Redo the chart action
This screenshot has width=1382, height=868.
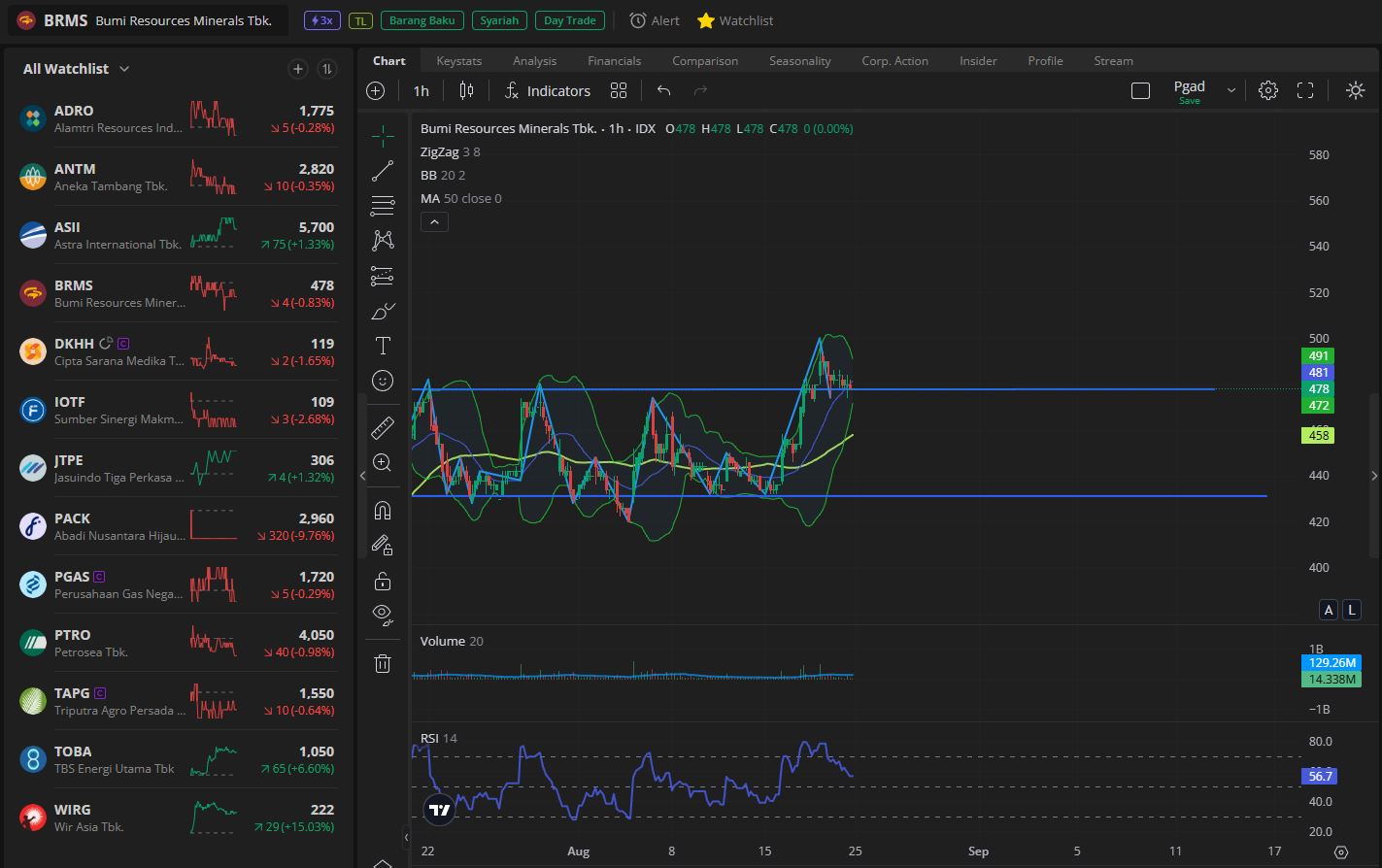pyautogui.click(x=700, y=90)
